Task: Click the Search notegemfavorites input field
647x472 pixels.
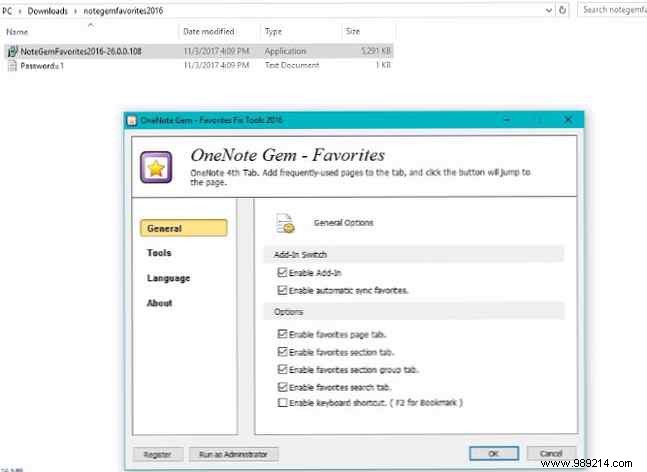Action: tap(612, 10)
